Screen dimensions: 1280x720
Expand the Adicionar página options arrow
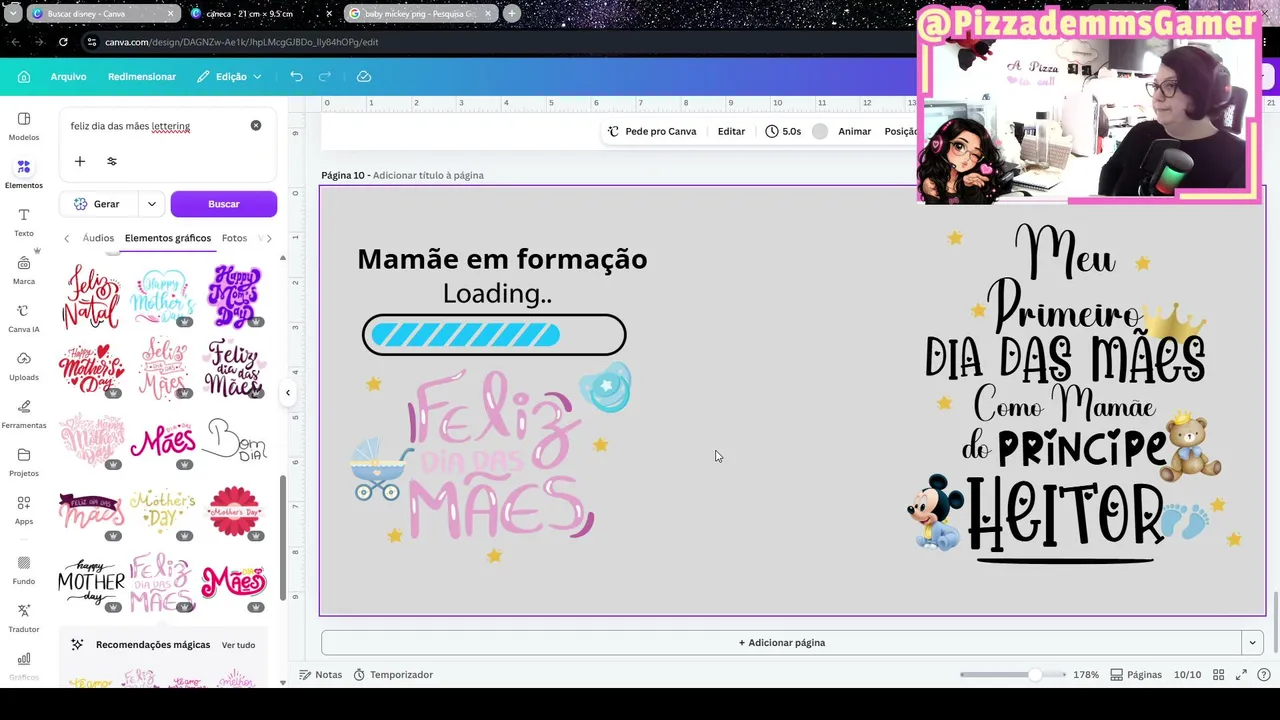coord(1252,643)
